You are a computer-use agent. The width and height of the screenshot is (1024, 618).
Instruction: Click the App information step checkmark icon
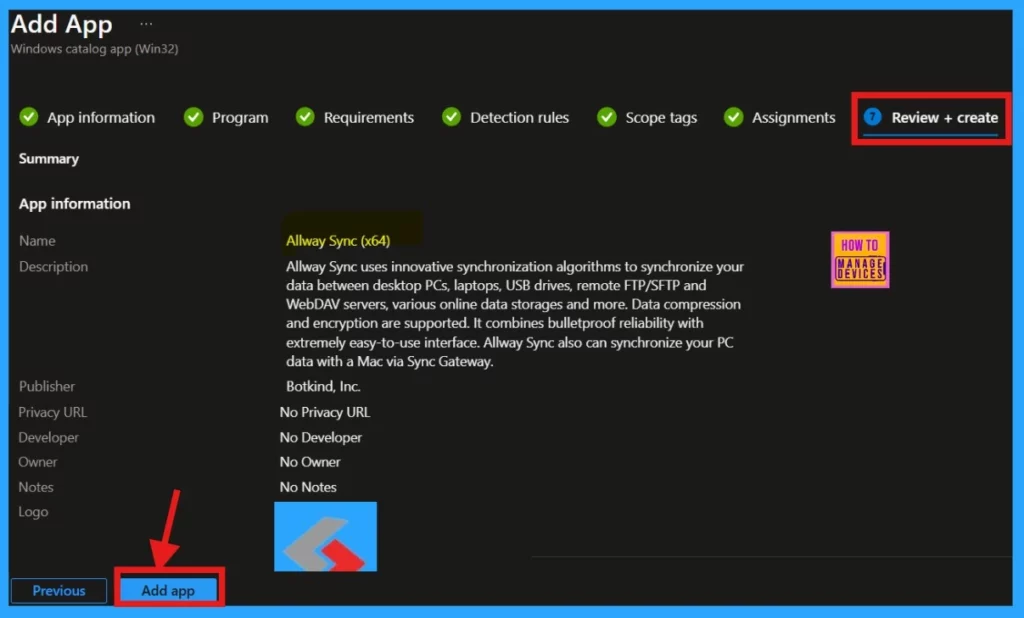click(28, 117)
